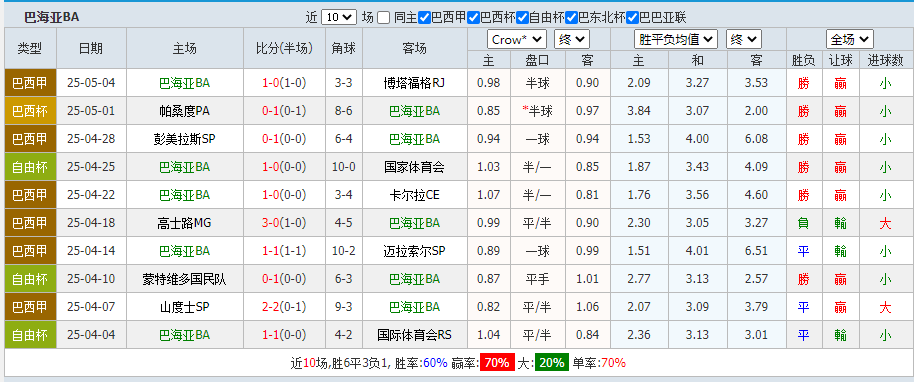The height and width of the screenshot is (382, 914).
Task: Click the 日期 column header
Action: click(x=91, y=48)
